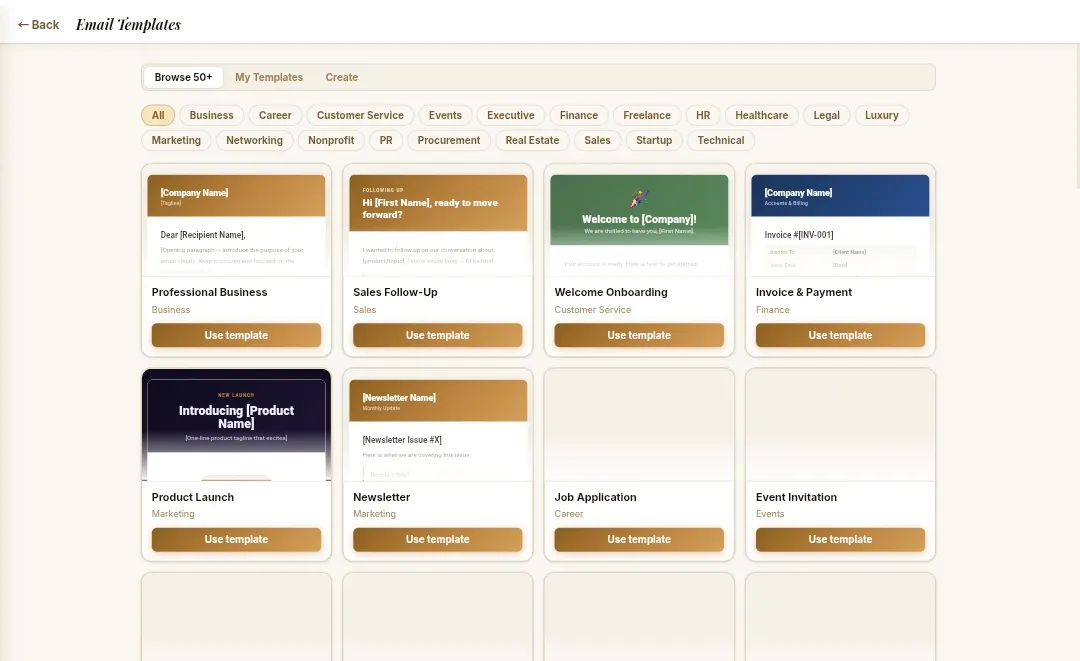Viewport: 1080px width, 661px height.
Task: Switch to the Browse 50+ tab
Action: point(183,77)
